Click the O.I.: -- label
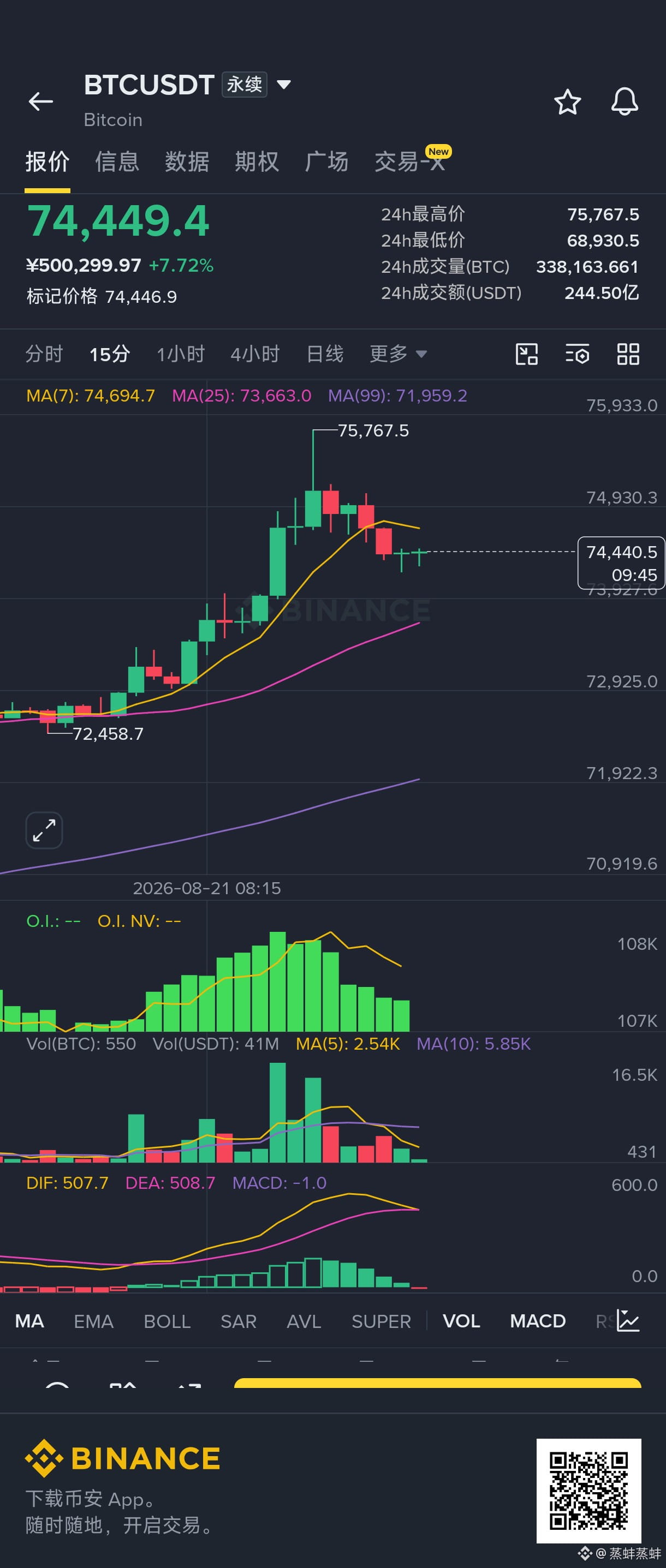This screenshot has height=1568, width=666. 53,921
